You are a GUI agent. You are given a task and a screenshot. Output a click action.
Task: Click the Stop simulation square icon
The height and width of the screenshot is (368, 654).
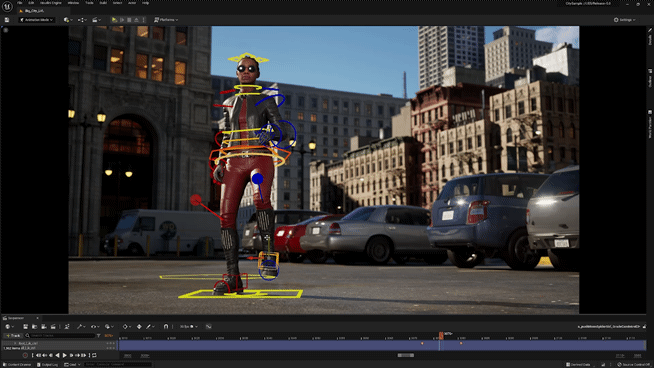coord(129,20)
